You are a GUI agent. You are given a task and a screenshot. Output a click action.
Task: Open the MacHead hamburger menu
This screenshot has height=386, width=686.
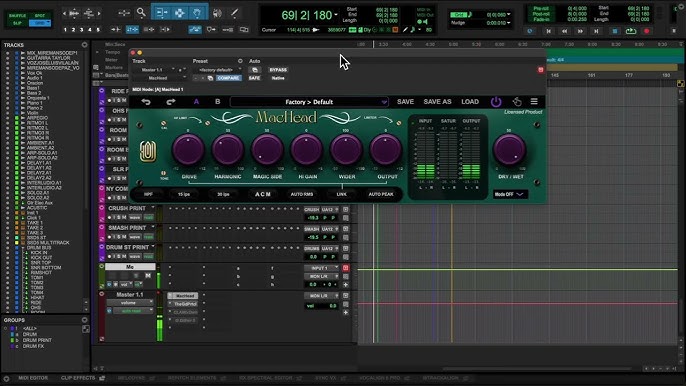pyautogui.click(x=534, y=102)
